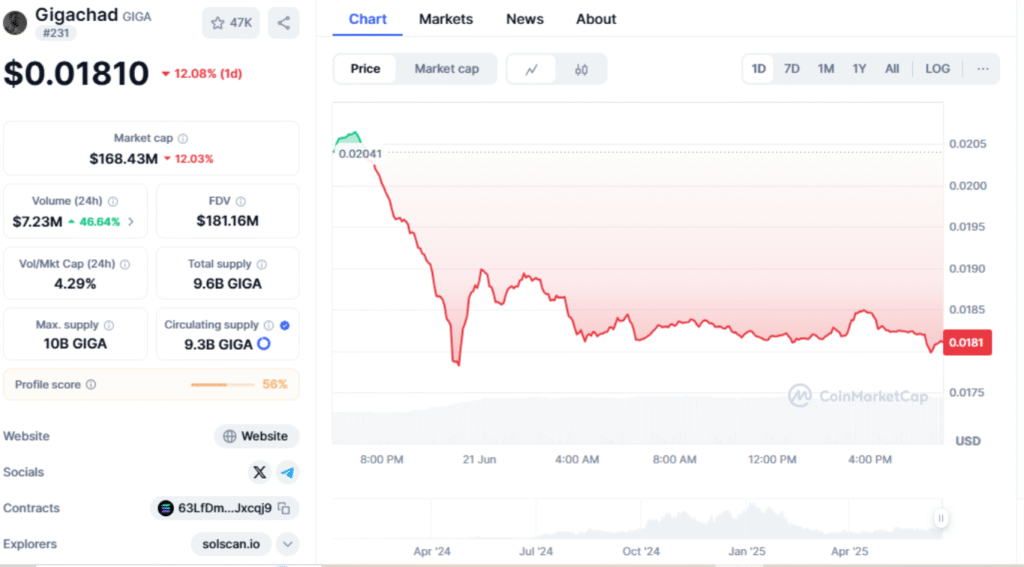Toggle chart to Price view
Screen dimensions: 1024x567
click(x=365, y=69)
